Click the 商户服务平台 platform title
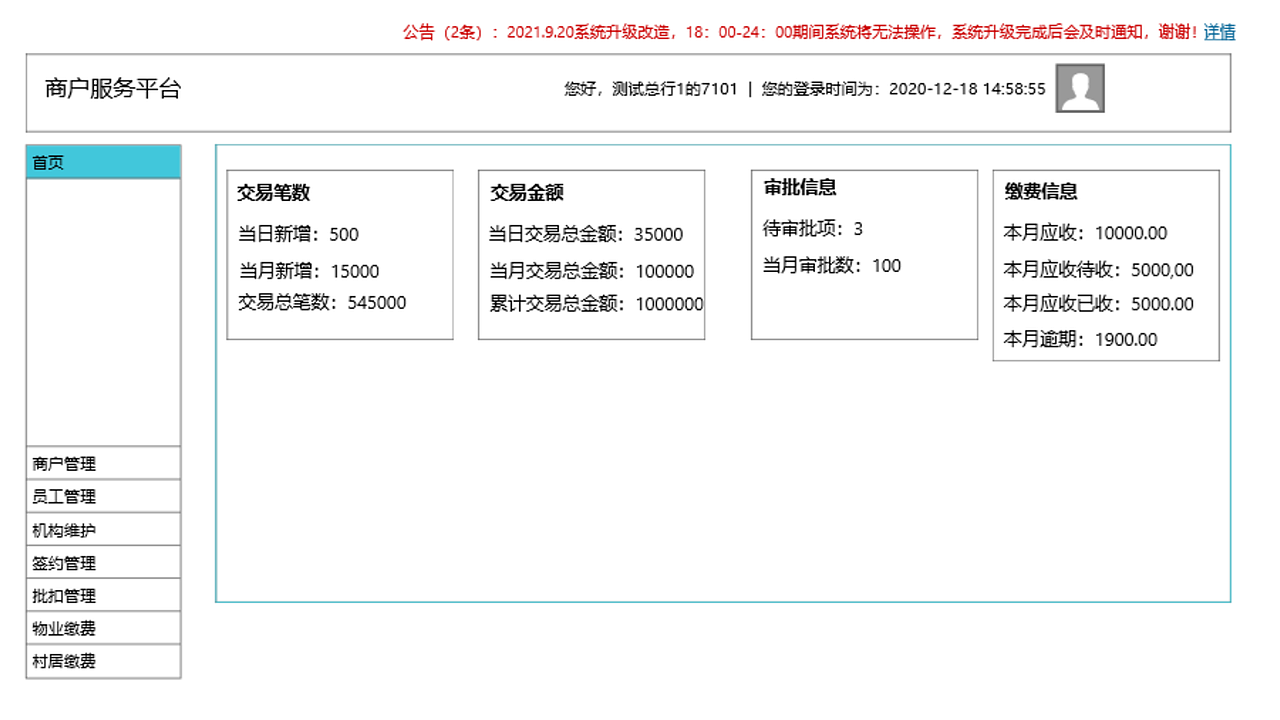The width and height of the screenshot is (1280, 720). 113,86
